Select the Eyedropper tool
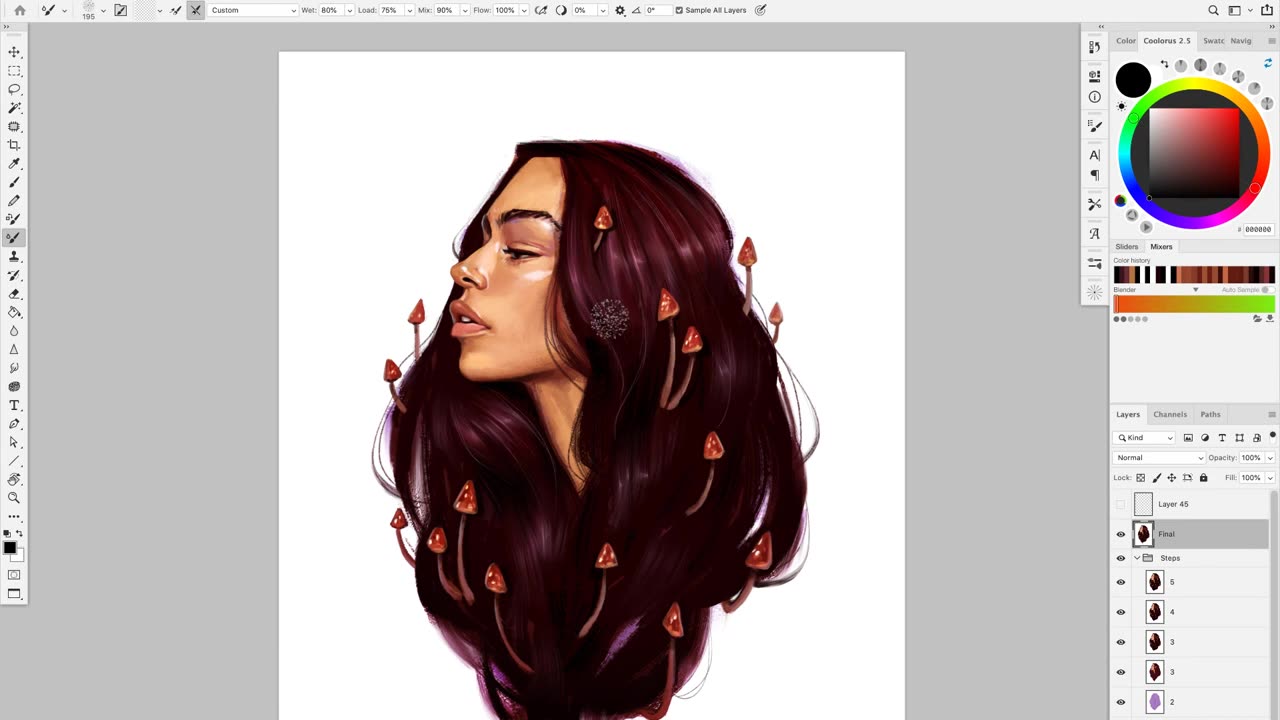The width and height of the screenshot is (1280, 720). click(x=14, y=164)
